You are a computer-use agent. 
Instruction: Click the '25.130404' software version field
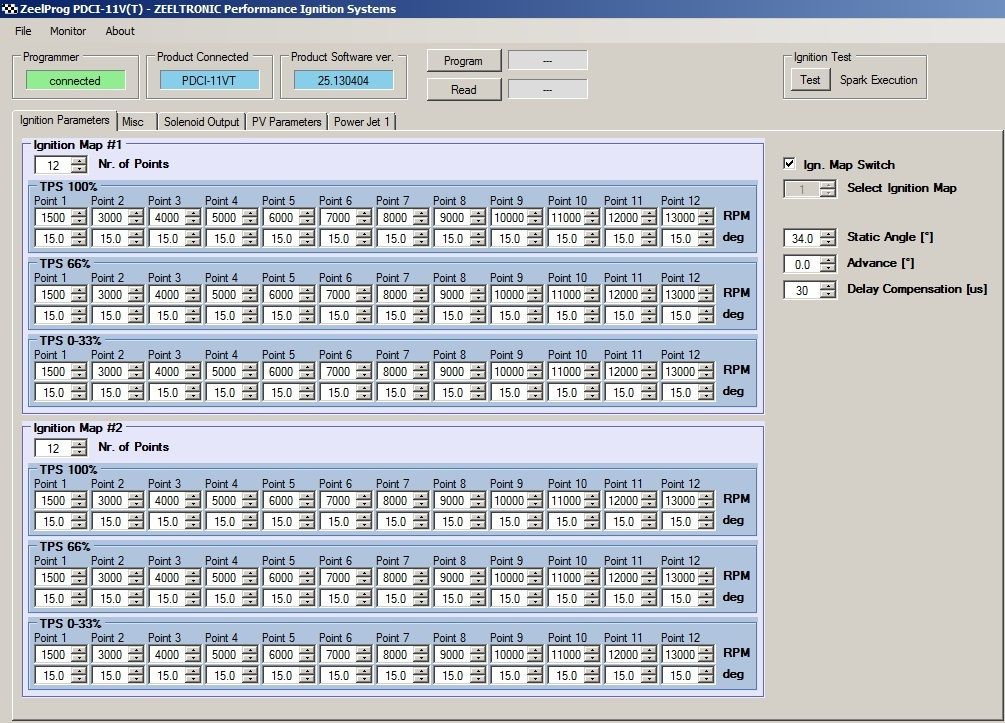click(x=343, y=81)
